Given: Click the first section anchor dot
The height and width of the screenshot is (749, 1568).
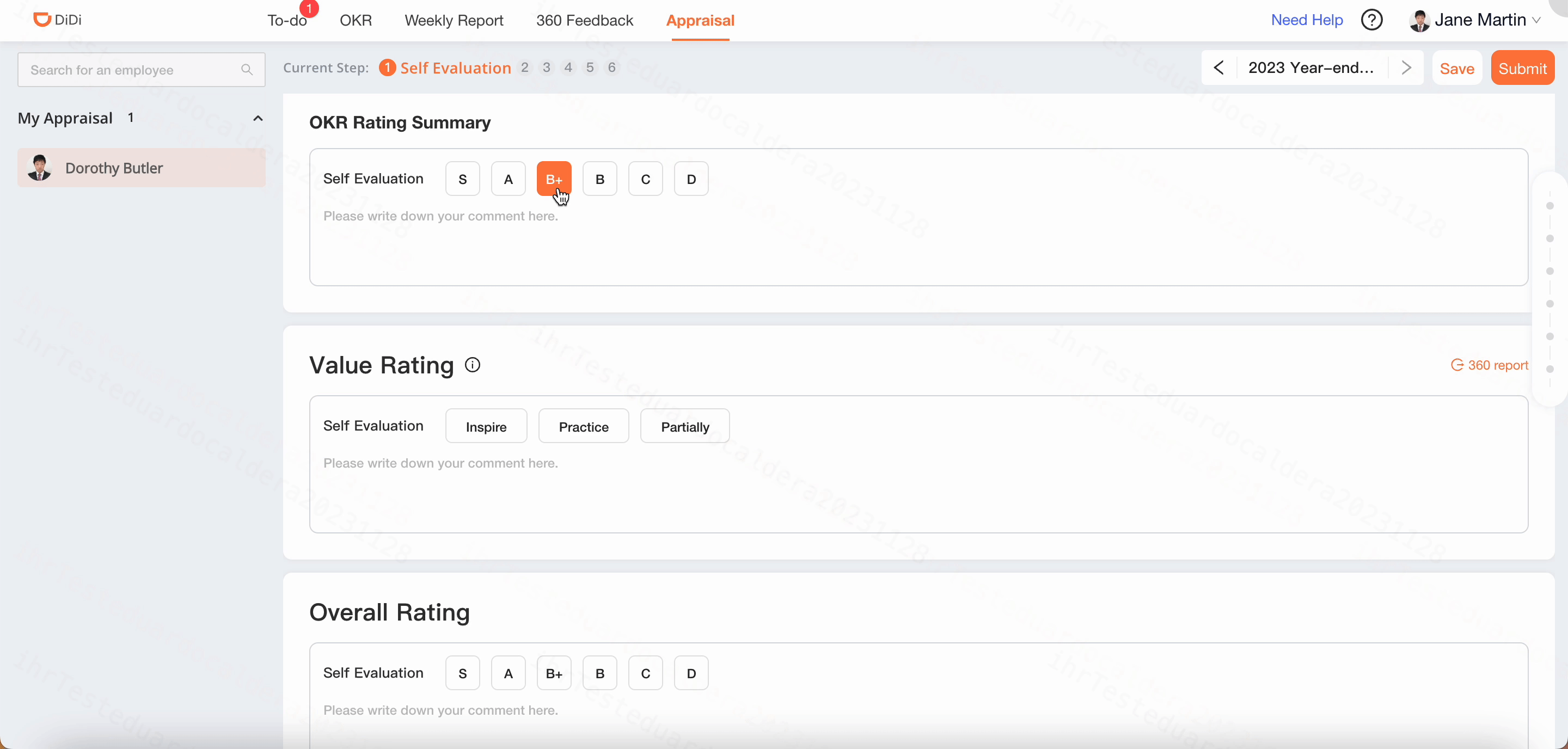Looking at the screenshot, I should pos(1549,206).
